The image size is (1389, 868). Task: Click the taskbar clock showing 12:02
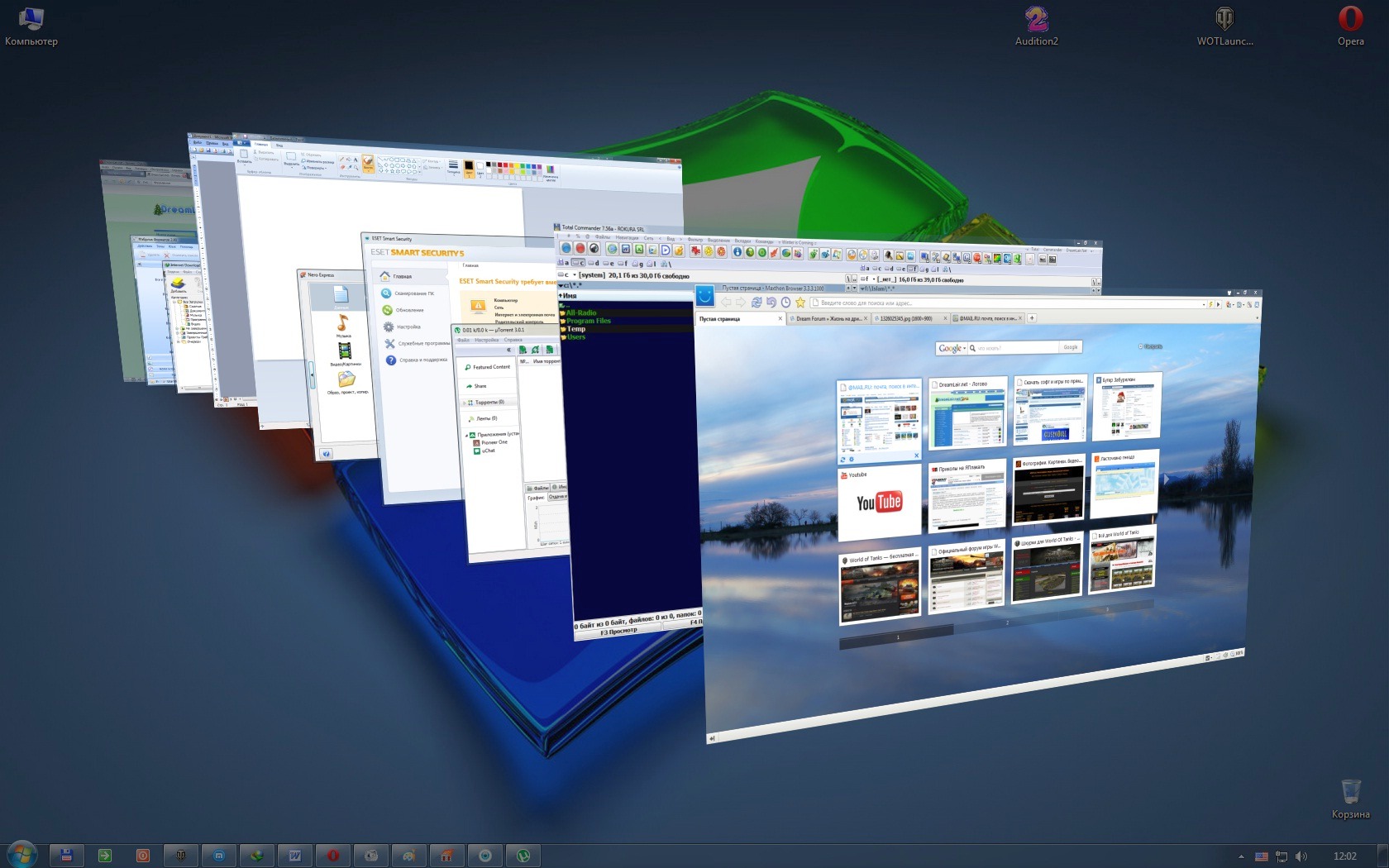(1345, 856)
